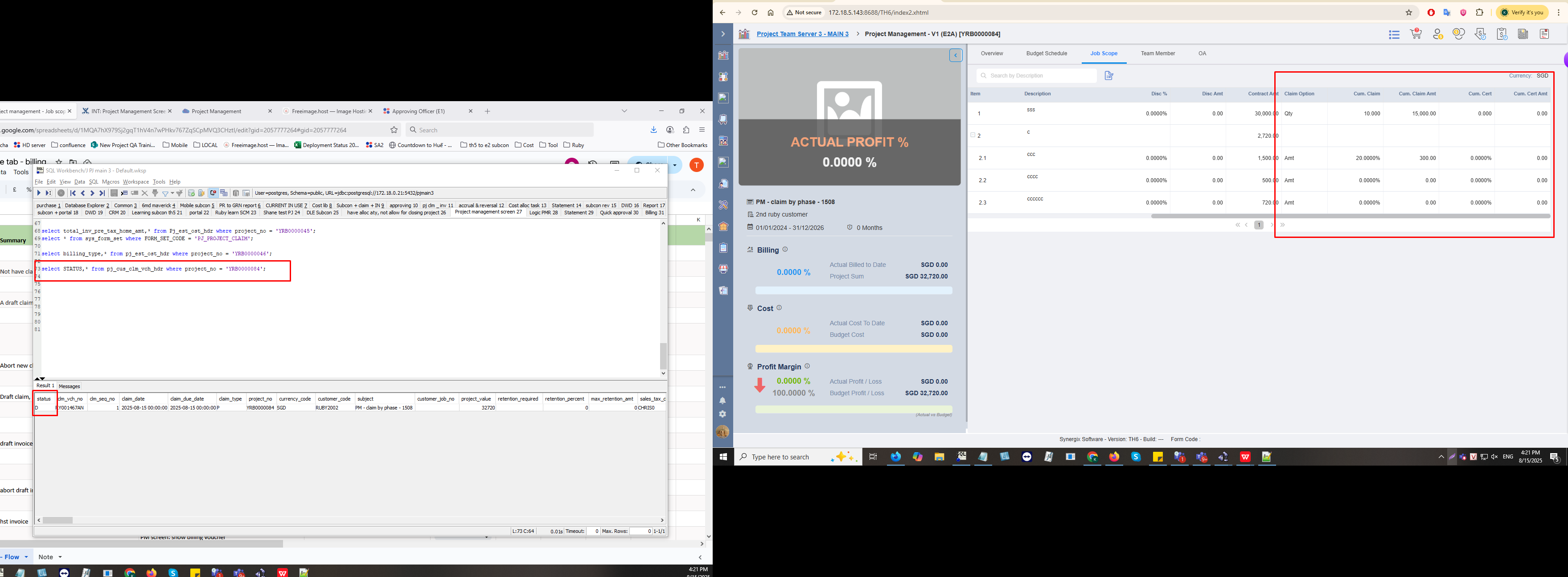The width and height of the screenshot is (1568, 577).
Task: Click the edit Job Scope pencil icon
Action: click(x=1108, y=75)
